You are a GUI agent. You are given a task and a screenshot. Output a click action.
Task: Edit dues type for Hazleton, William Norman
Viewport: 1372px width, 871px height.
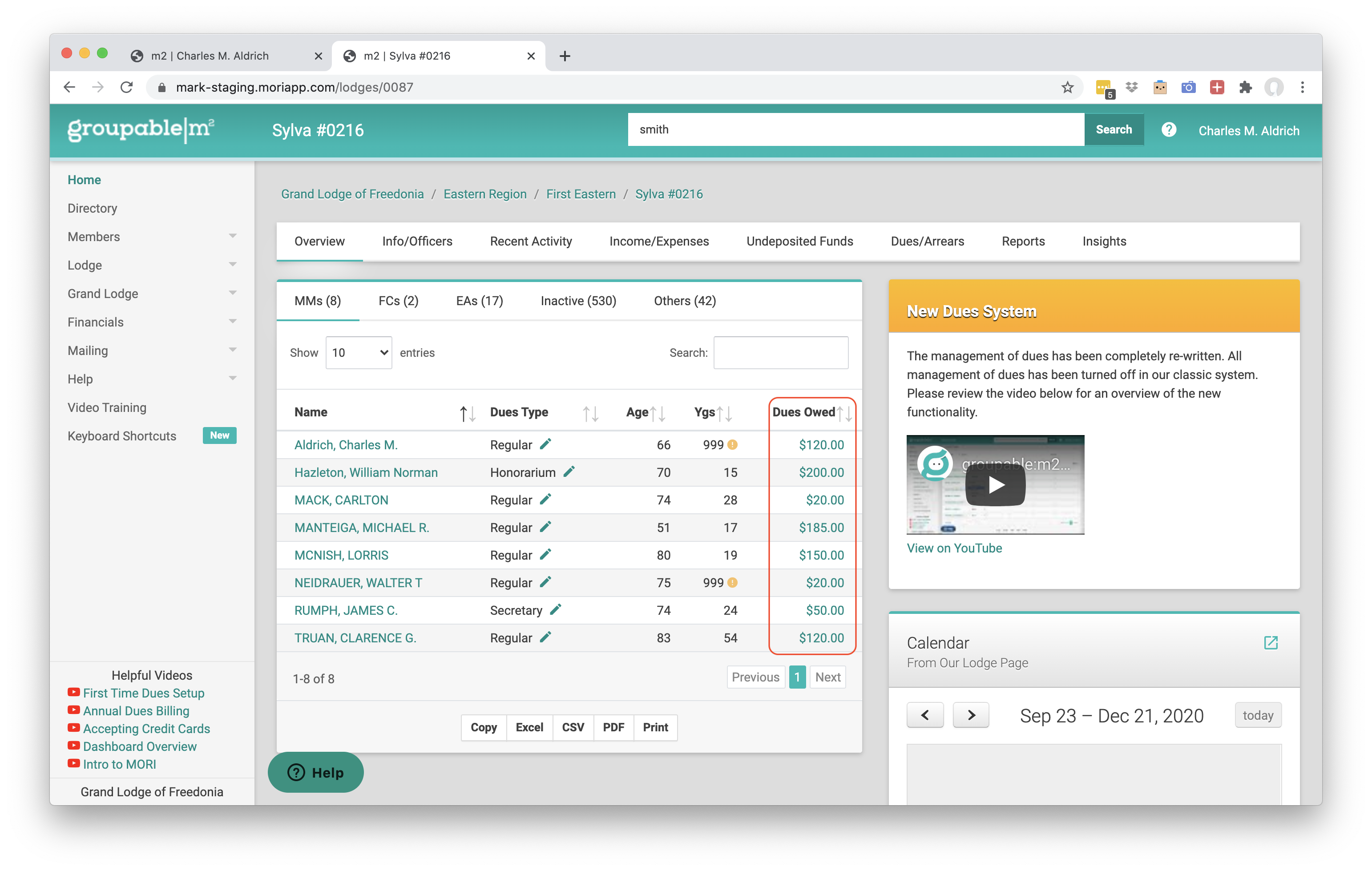click(x=569, y=471)
